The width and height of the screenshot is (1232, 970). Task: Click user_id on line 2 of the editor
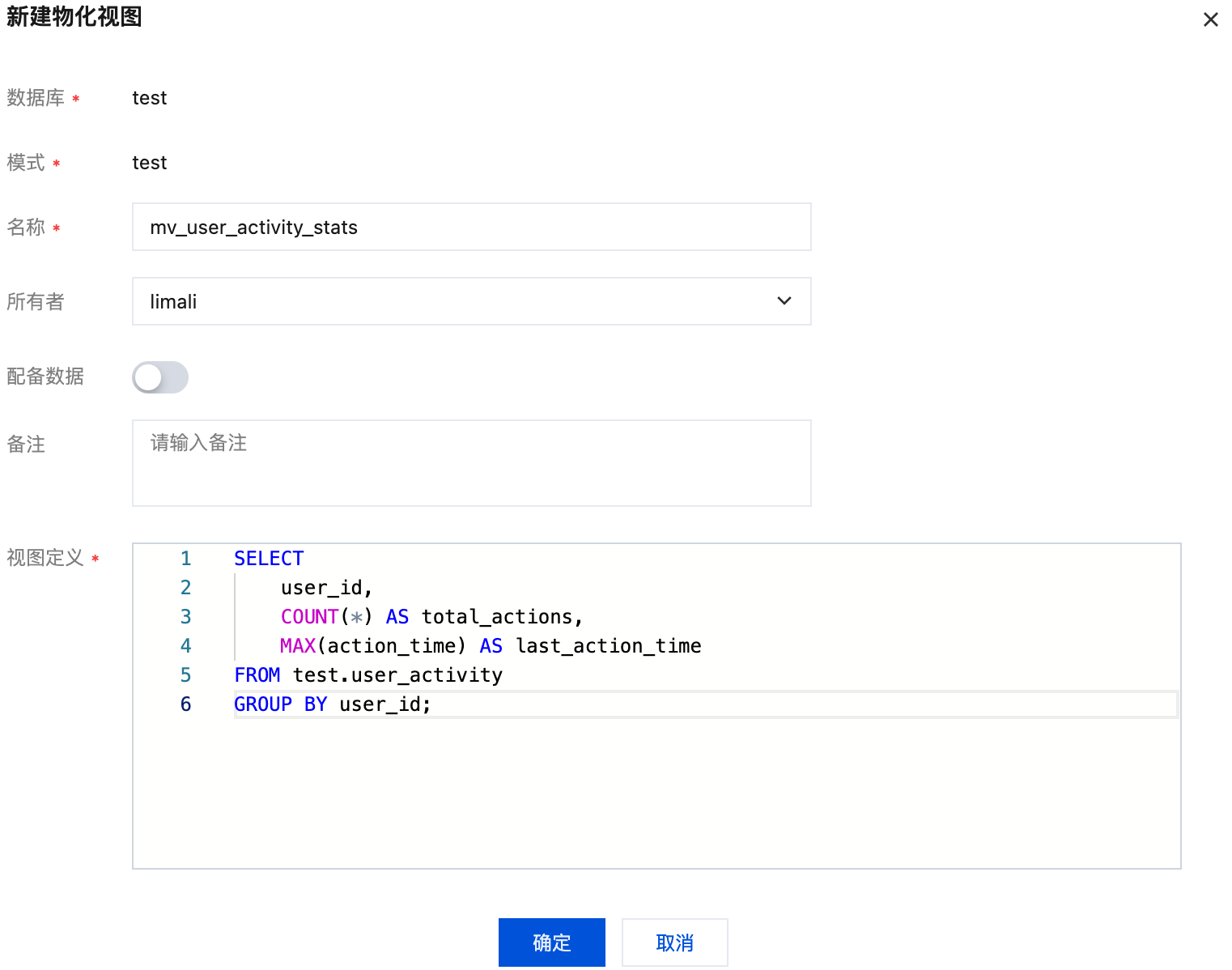321,588
